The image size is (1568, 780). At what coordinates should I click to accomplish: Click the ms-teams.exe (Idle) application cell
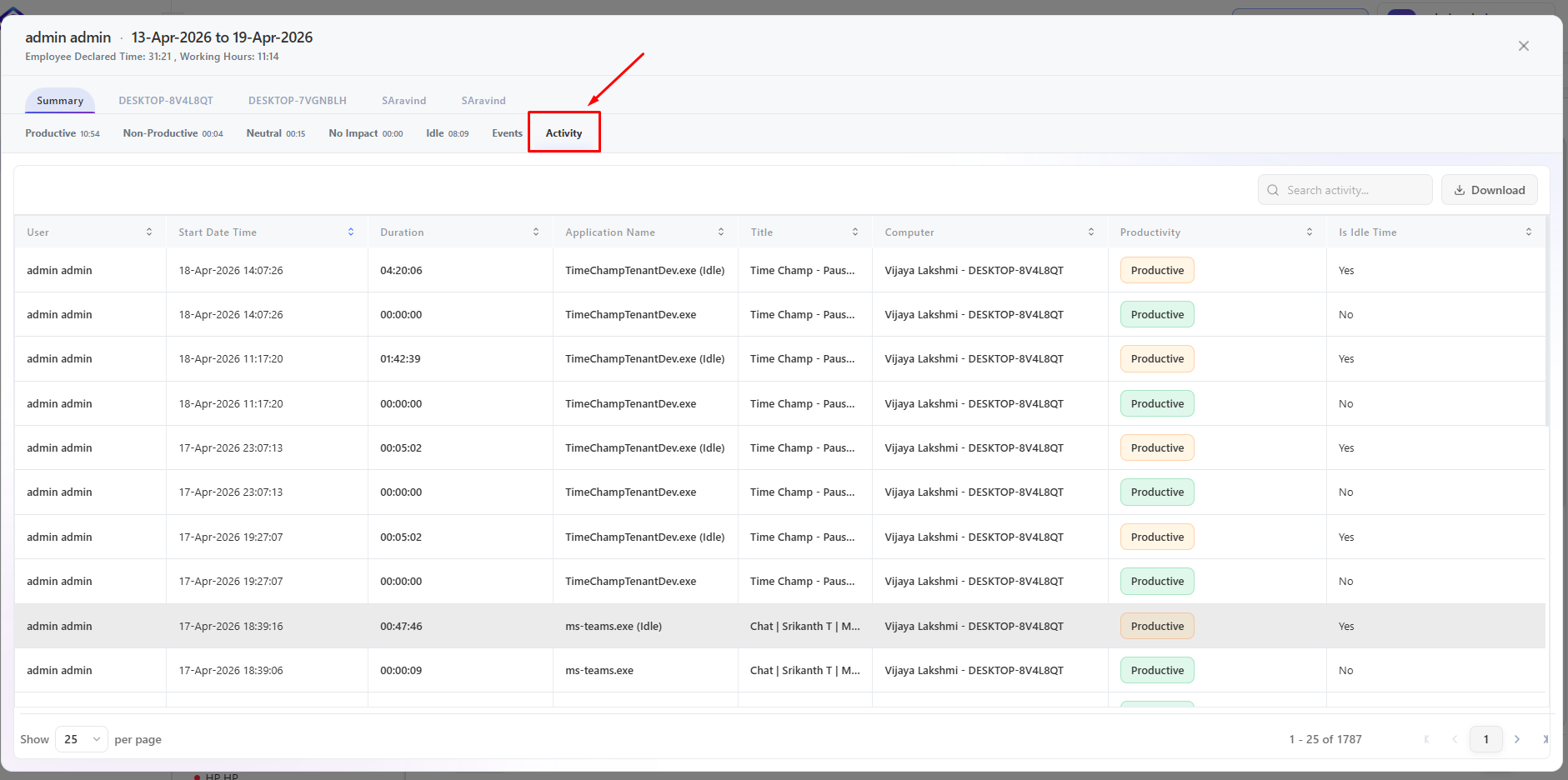point(614,627)
